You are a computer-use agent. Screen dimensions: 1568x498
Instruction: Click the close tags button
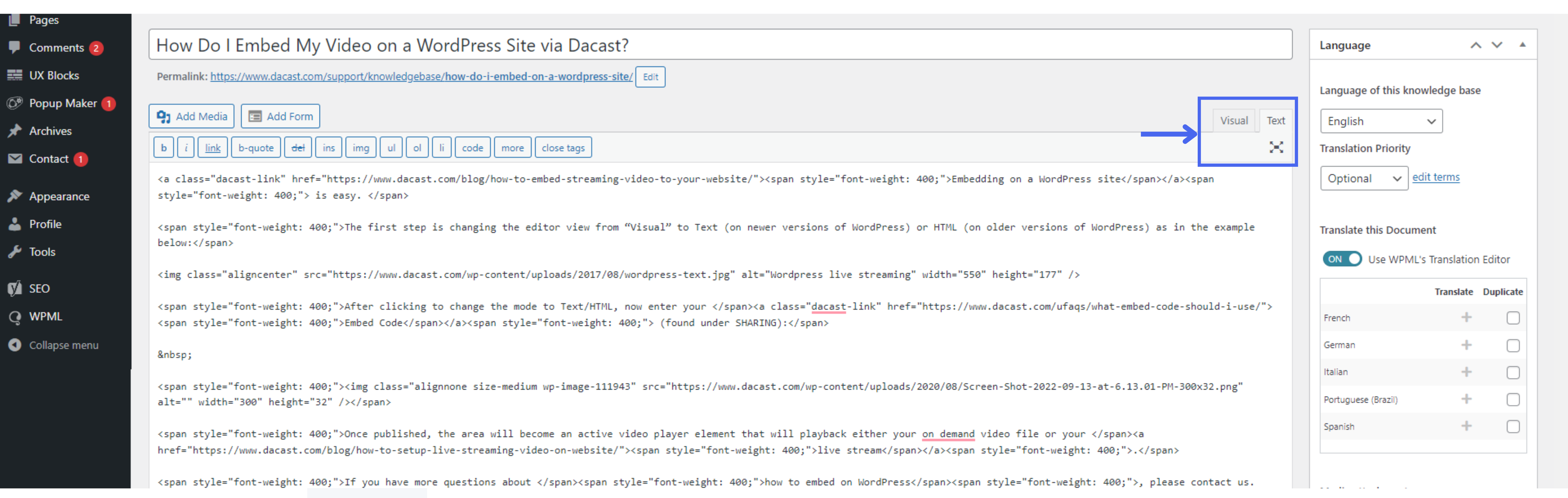(563, 147)
